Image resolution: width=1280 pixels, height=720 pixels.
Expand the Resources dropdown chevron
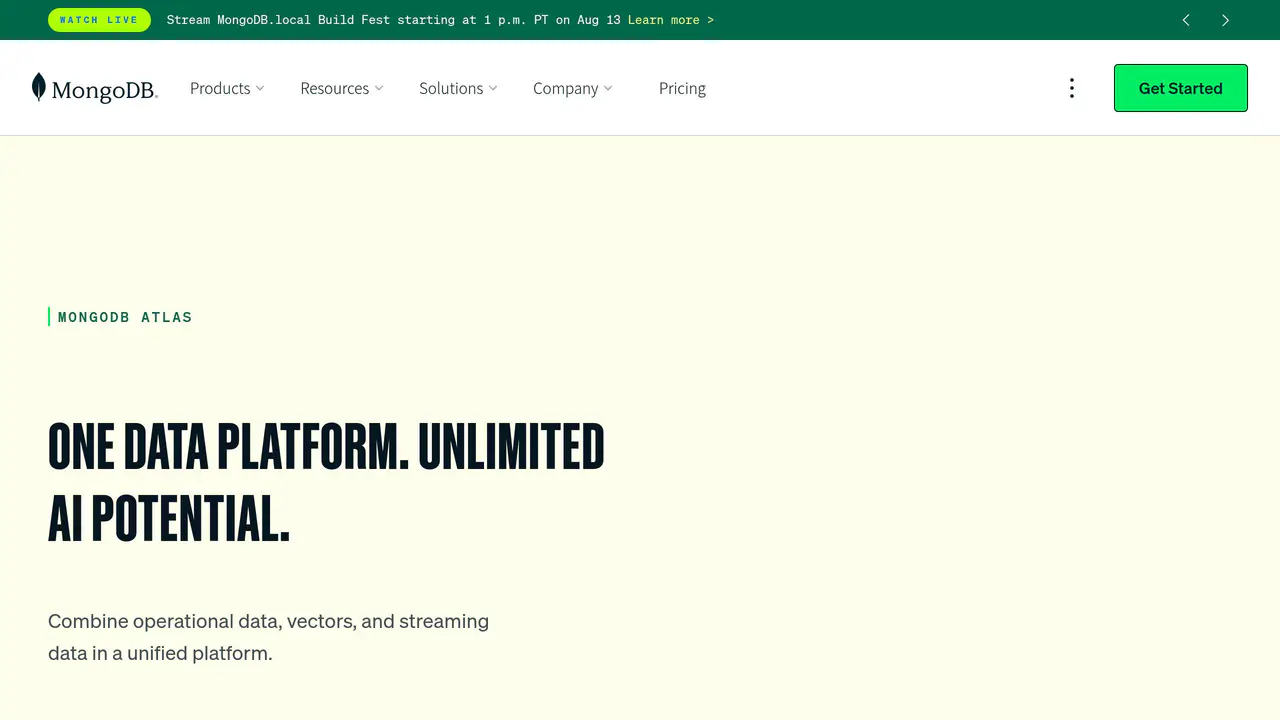click(x=379, y=88)
